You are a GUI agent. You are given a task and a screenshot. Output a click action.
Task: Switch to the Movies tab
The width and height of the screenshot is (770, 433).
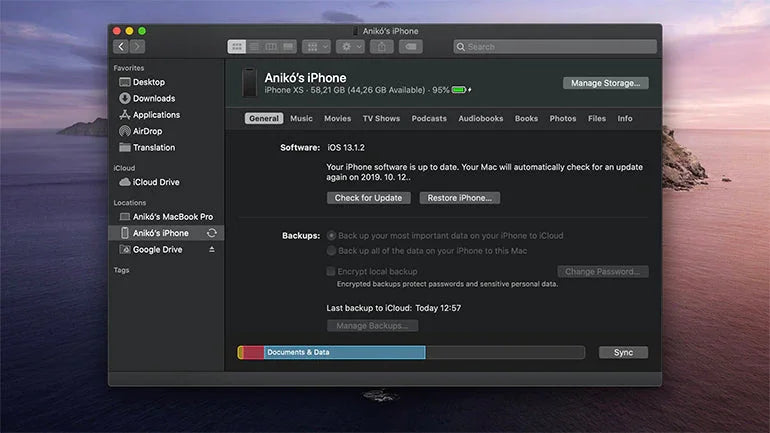(337, 118)
